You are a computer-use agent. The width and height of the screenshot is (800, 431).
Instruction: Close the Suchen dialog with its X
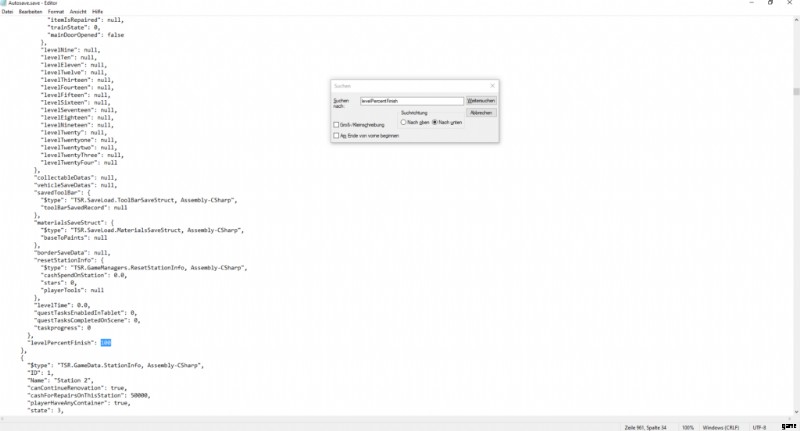click(492, 87)
